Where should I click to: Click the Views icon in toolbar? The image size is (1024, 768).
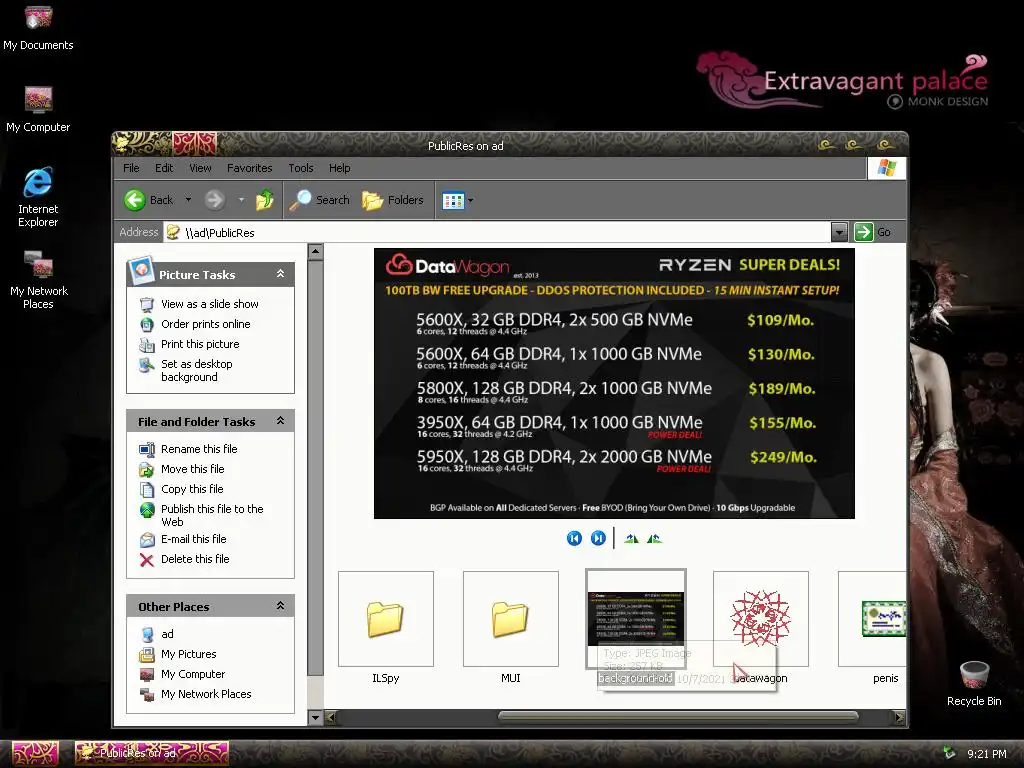[x=453, y=200]
